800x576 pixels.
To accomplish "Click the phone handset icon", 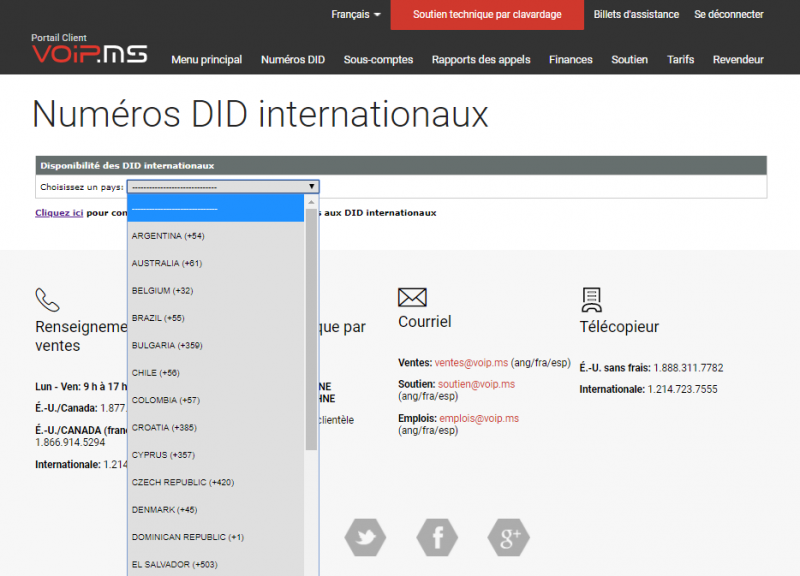I will click(47, 300).
